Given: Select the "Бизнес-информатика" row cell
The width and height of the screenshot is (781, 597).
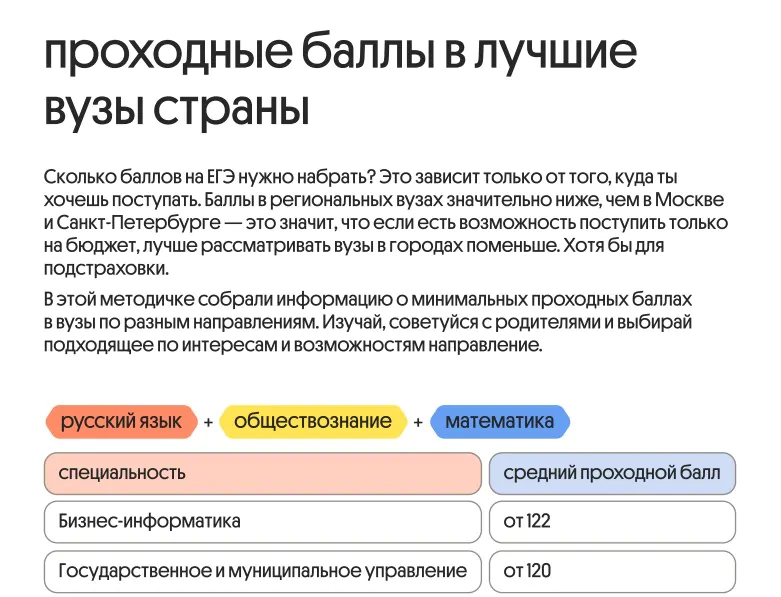Looking at the screenshot, I should 263,522.
